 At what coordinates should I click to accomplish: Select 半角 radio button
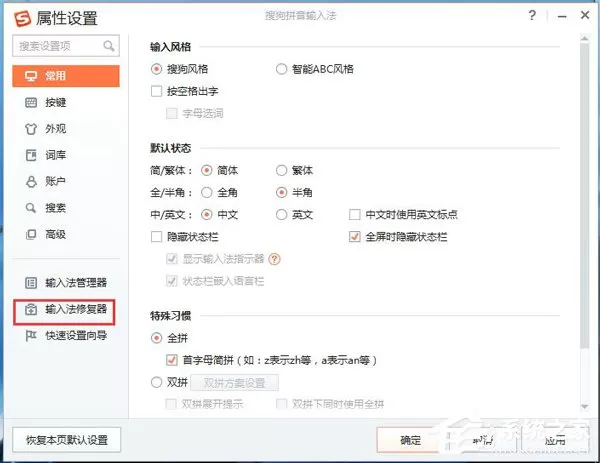281,192
